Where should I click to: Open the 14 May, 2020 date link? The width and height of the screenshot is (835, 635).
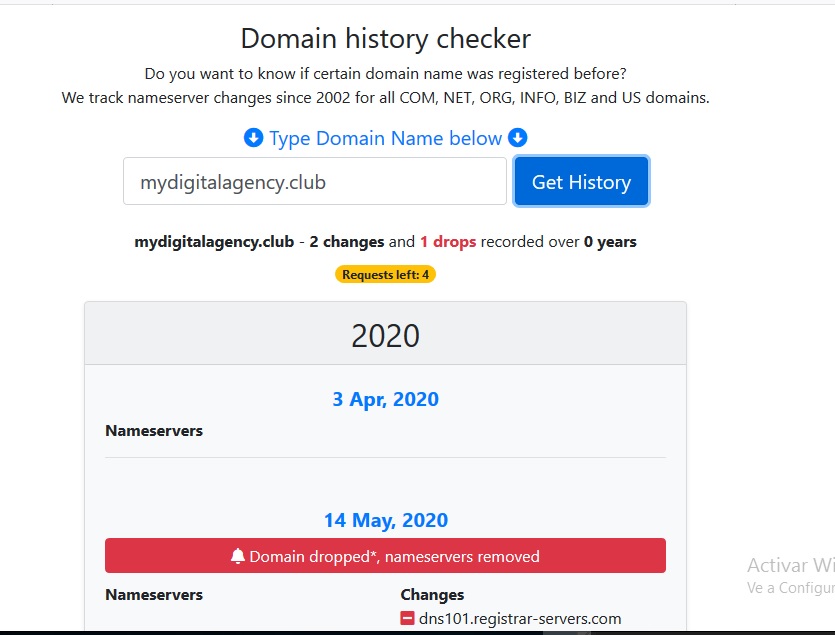[x=386, y=520]
